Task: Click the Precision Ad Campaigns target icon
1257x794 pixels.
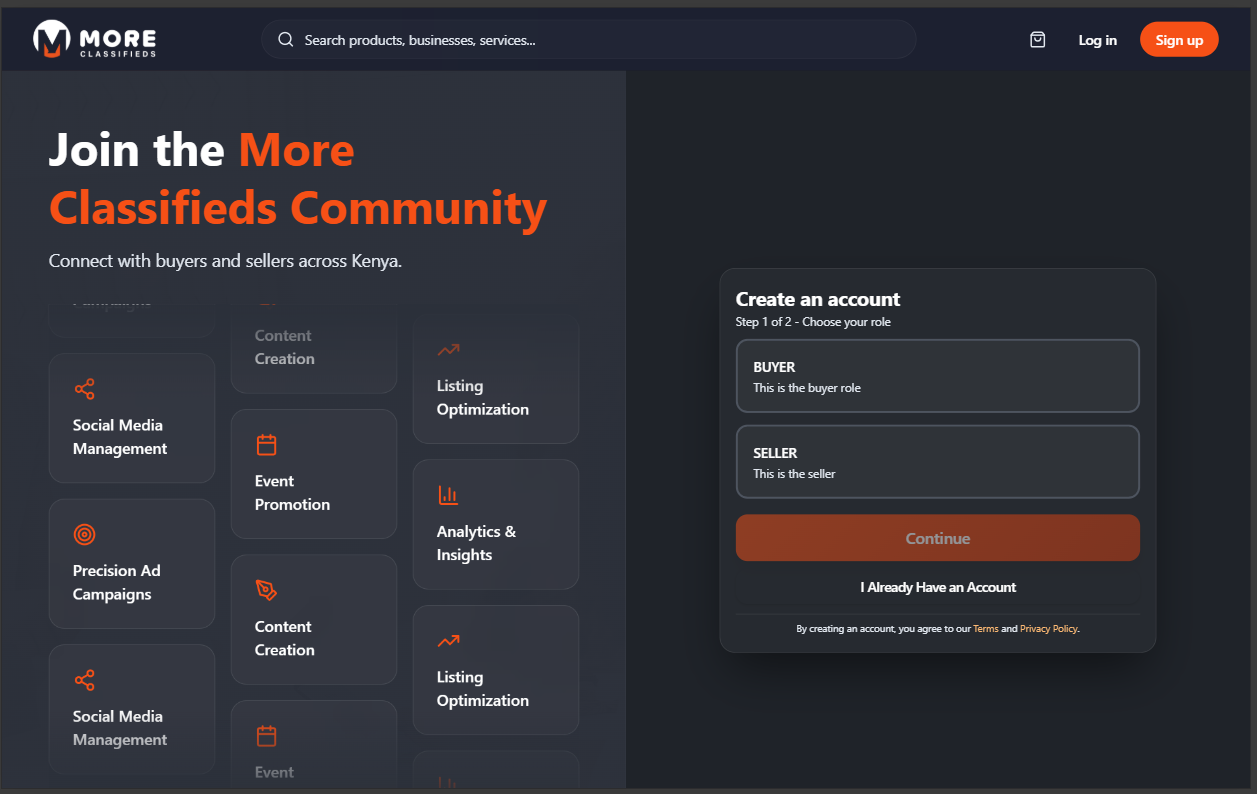Action: pyautogui.click(x=84, y=534)
